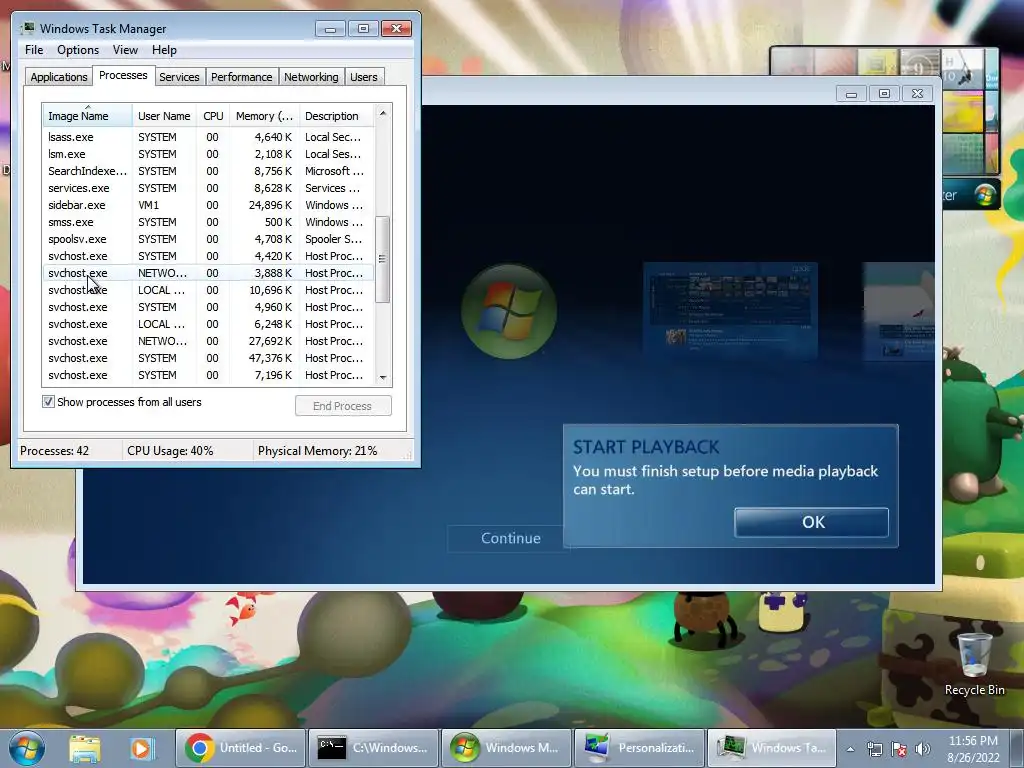Viewport: 1024px width, 768px height.
Task: Select the smss.exe process row
Action: [x=208, y=222]
